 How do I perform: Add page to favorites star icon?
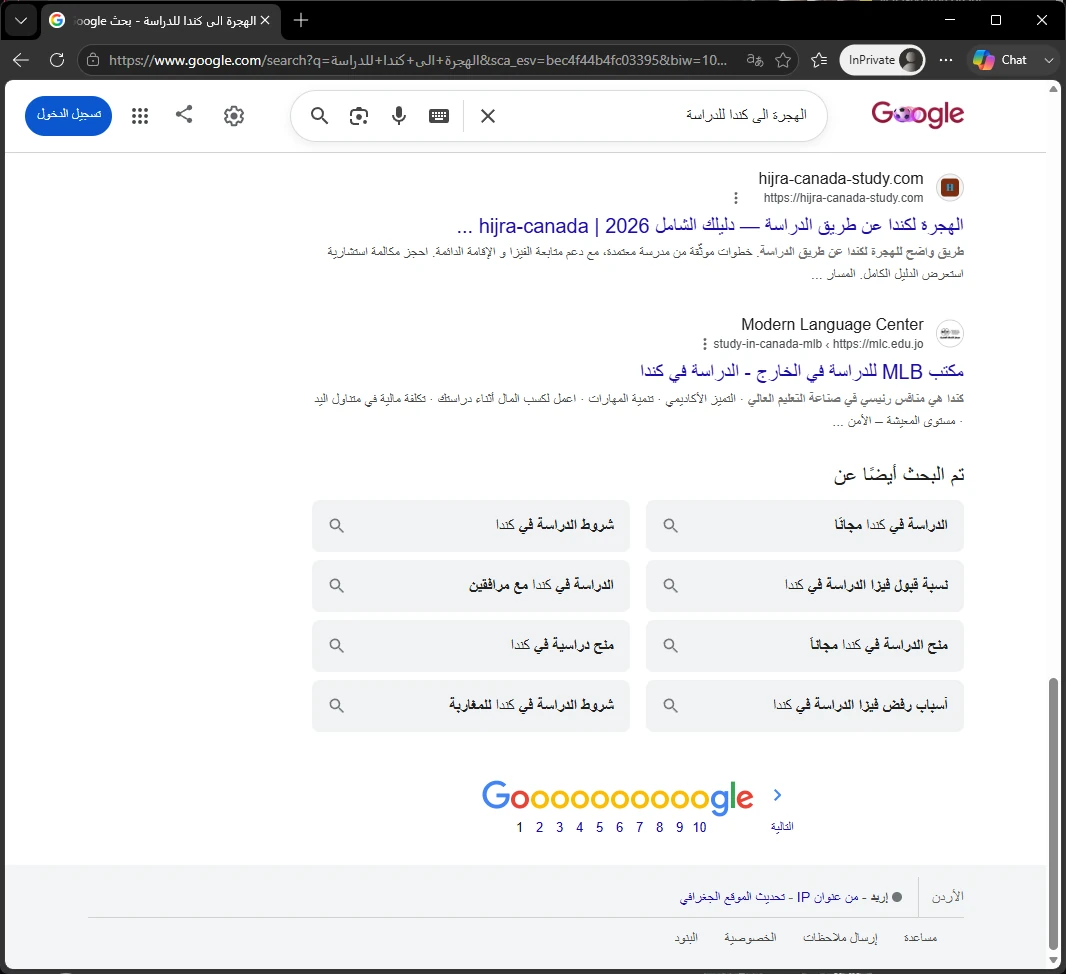pyautogui.click(x=783, y=60)
